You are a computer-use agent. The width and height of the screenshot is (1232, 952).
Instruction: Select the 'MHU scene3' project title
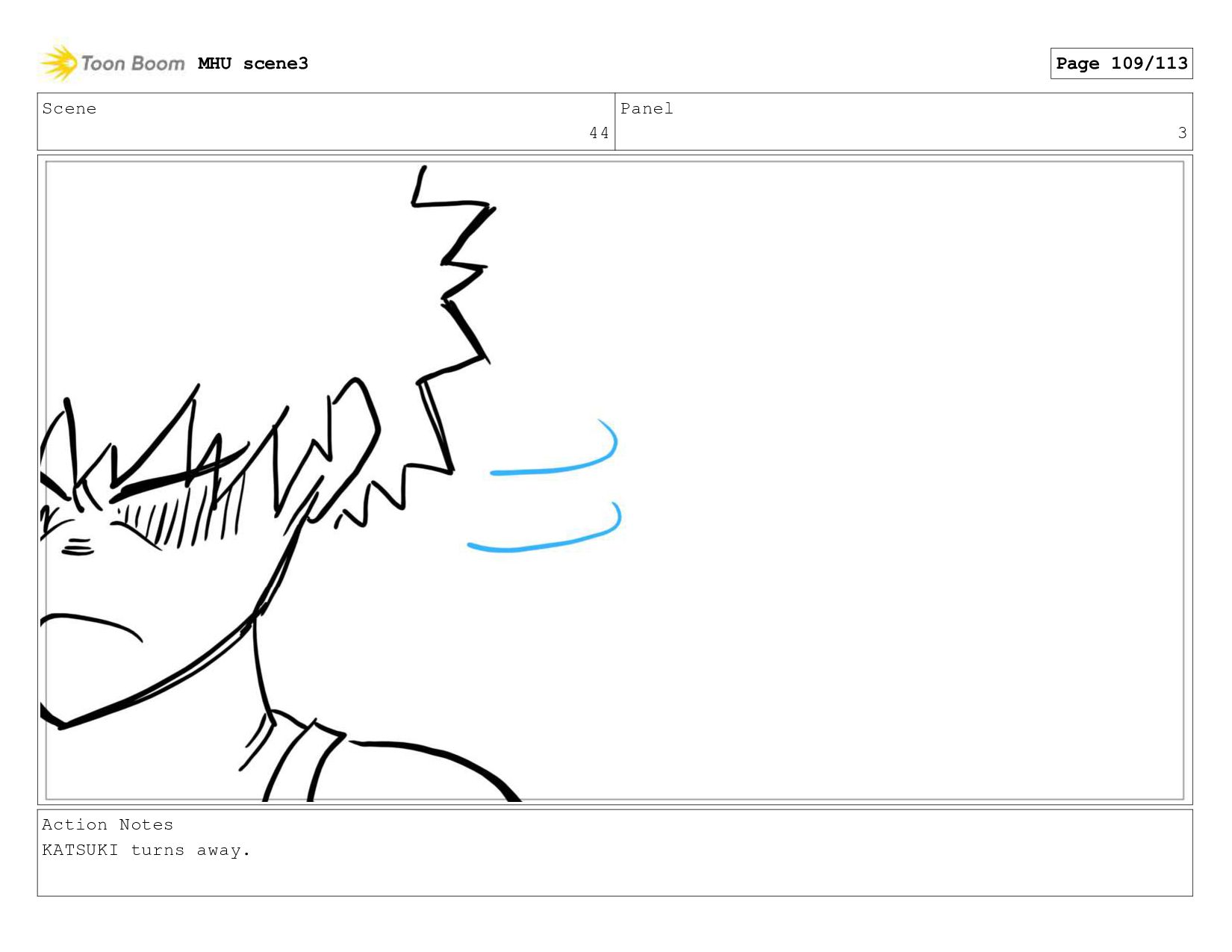(253, 63)
